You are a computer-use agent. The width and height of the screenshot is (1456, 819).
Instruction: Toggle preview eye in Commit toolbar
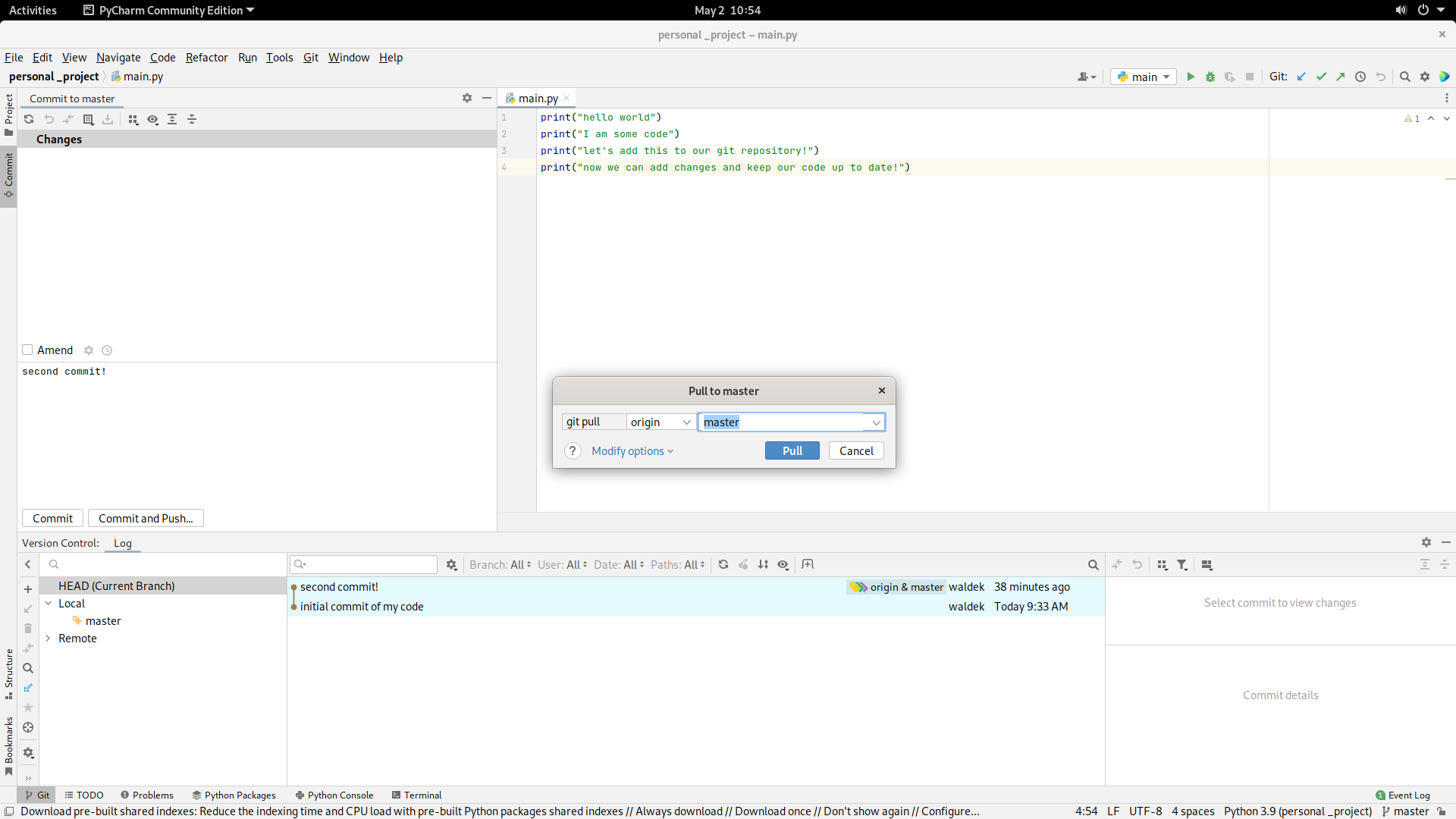(152, 119)
